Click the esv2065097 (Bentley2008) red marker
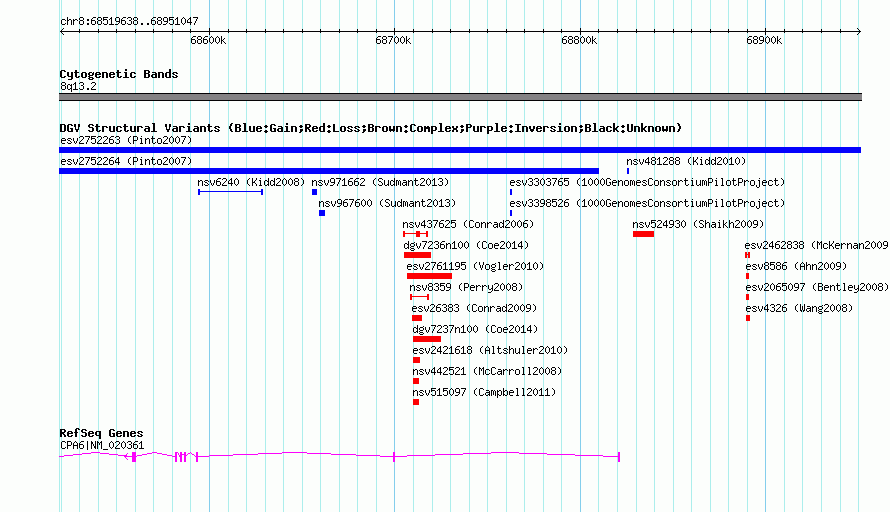The height and width of the screenshot is (512, 890). click(748, 297)
